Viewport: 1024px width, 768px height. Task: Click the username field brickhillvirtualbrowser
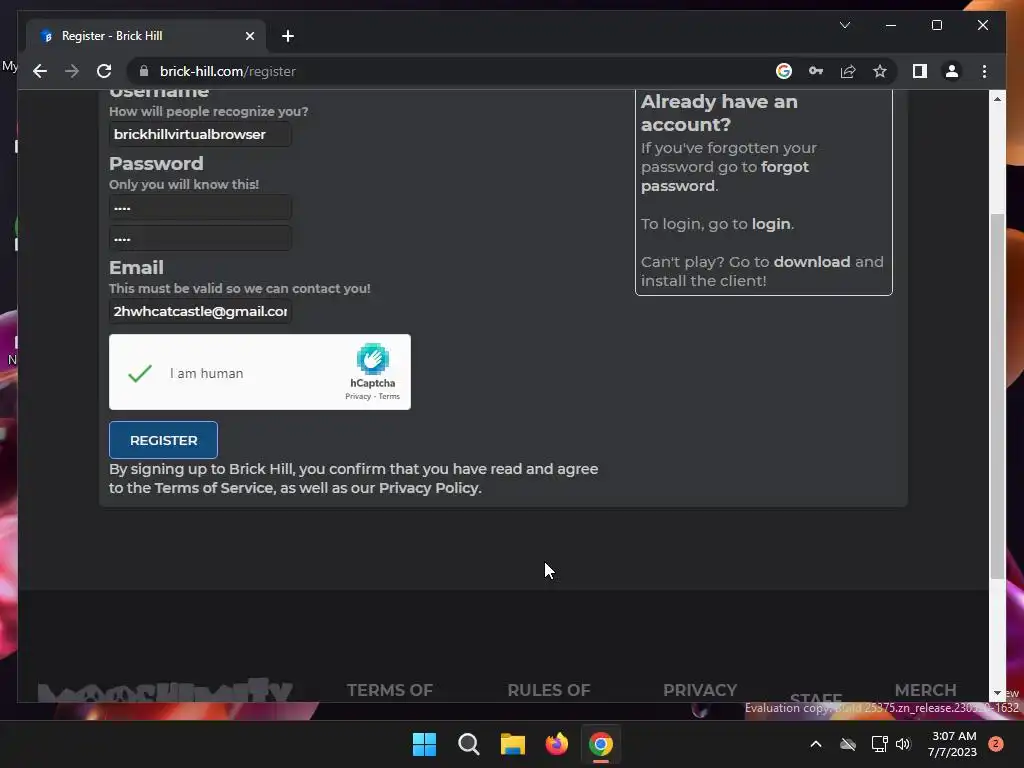point(200,134)
